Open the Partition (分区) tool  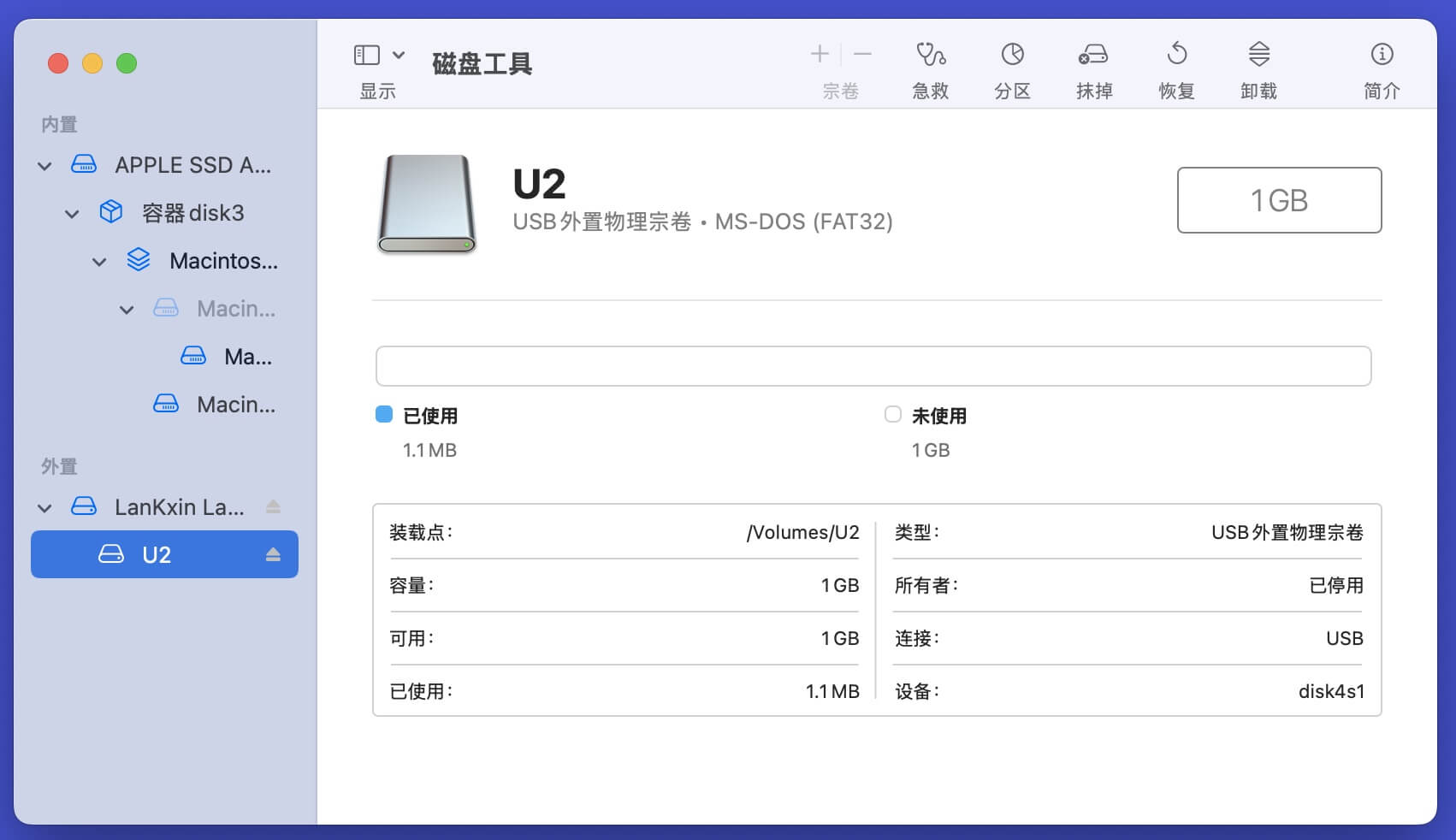pyautogui.click(x=1012, y=56)
